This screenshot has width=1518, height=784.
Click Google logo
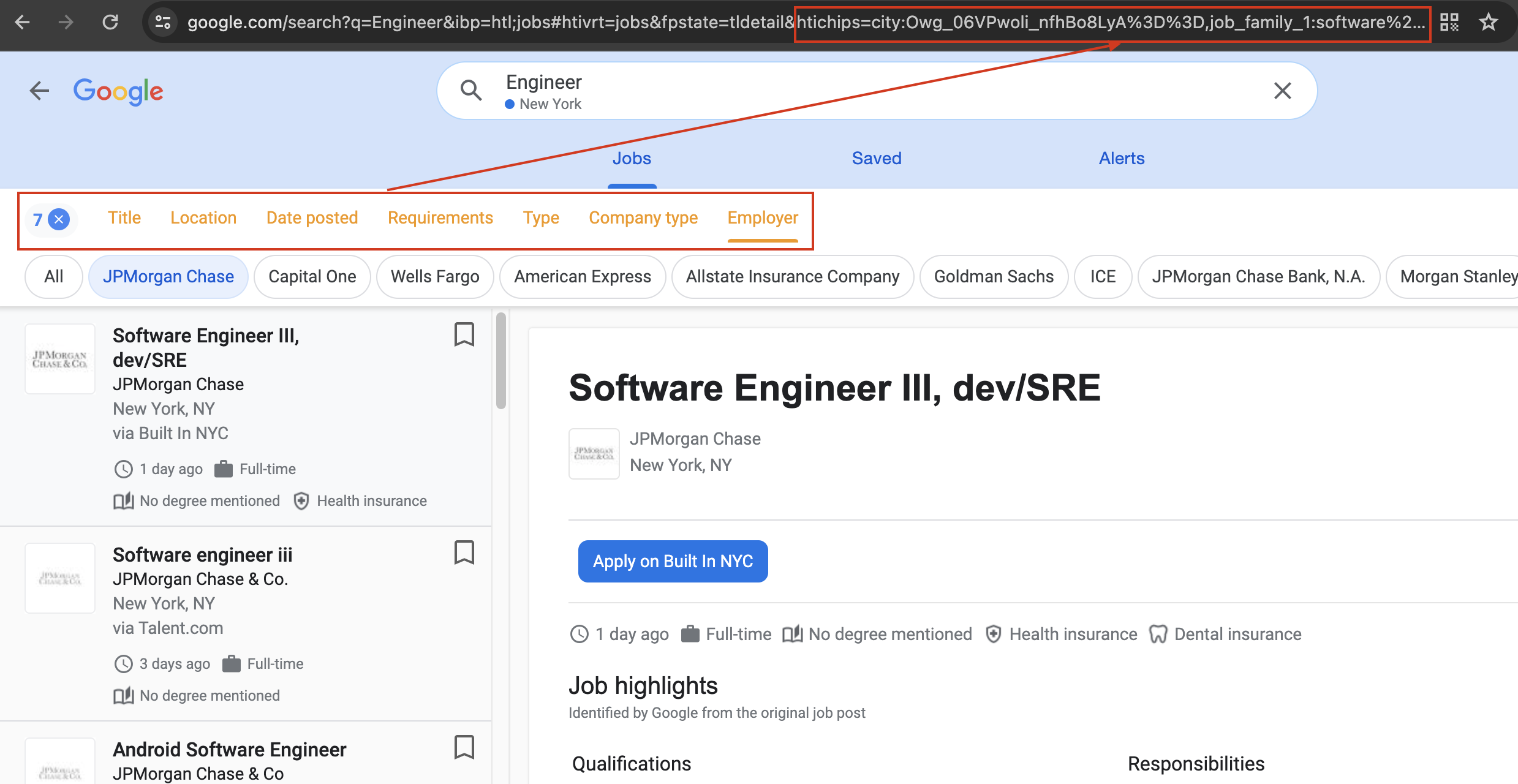pos(118,91)
